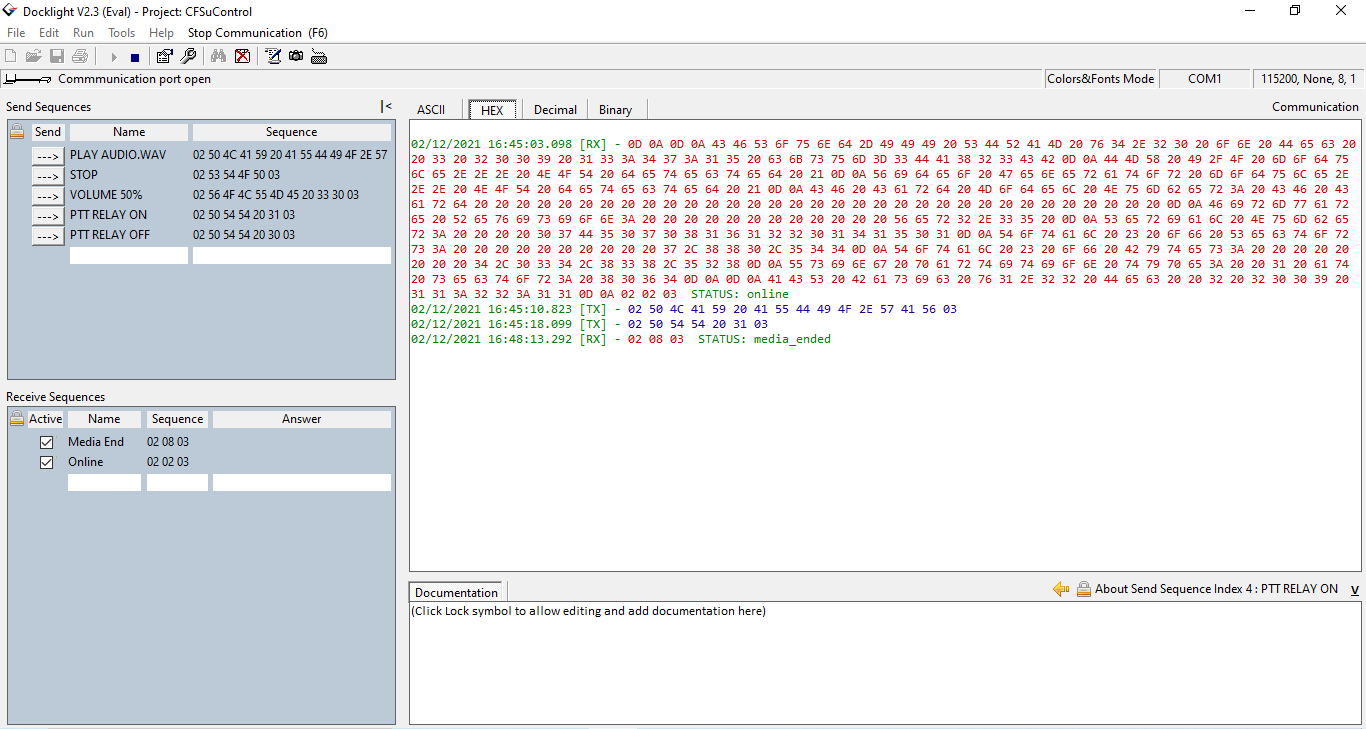Open the Tools menu

pyautogui.click(x=121, y=33)
